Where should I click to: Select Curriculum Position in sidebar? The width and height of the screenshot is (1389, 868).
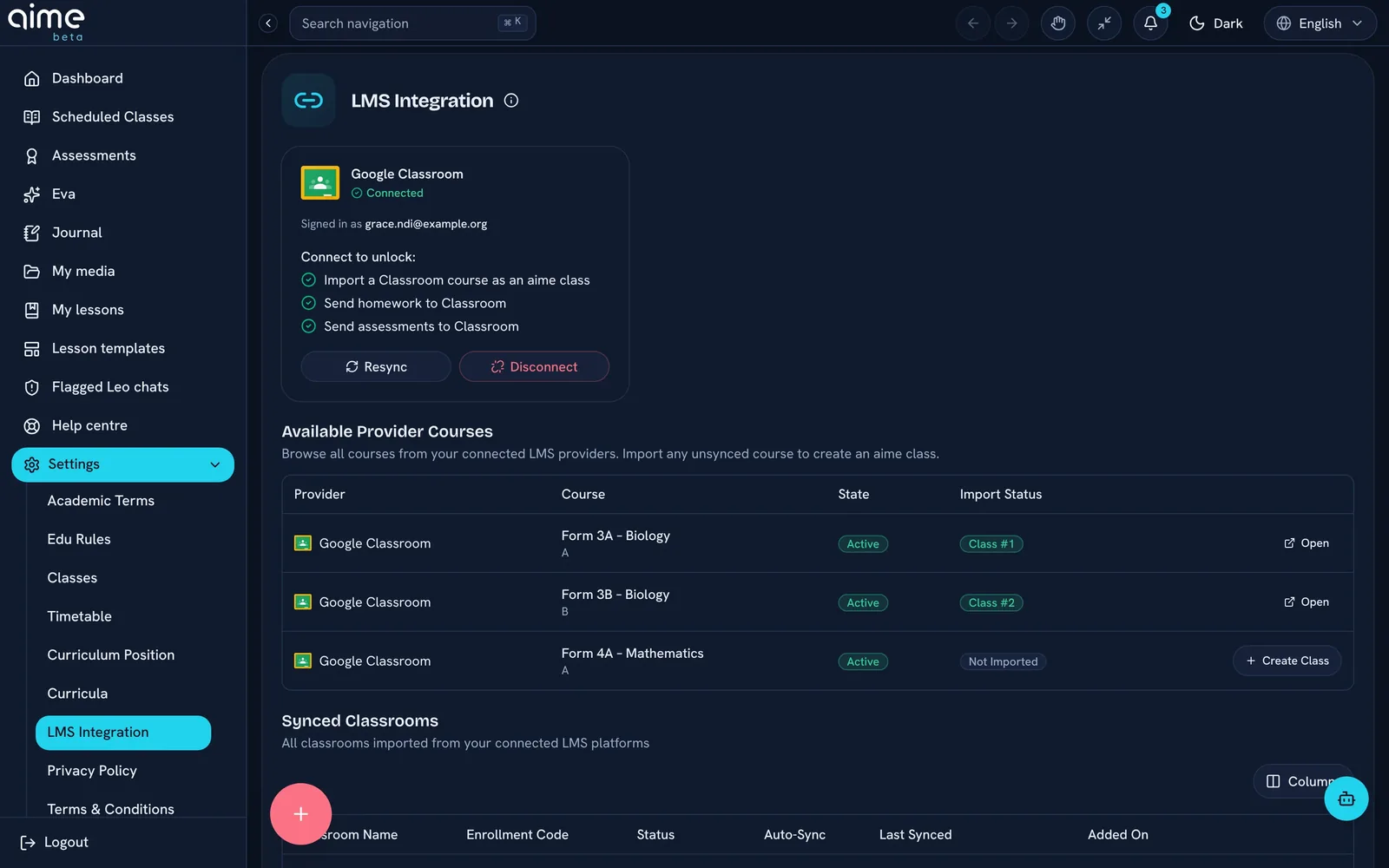[111, 655]
